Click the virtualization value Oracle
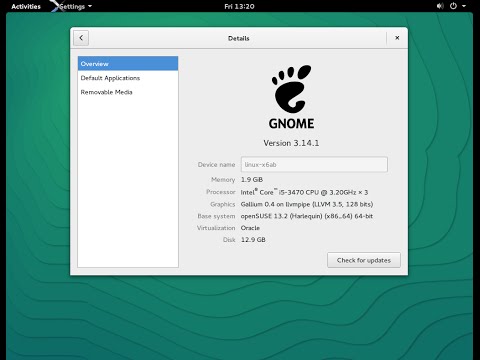This screenshot has height=360, width=480. (250, 228)
